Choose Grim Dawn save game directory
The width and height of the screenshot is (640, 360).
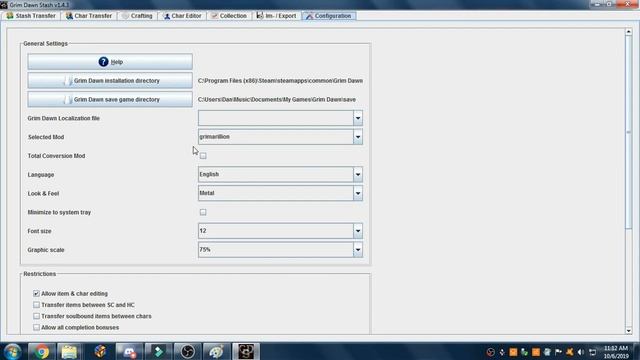tap(110, 99)
